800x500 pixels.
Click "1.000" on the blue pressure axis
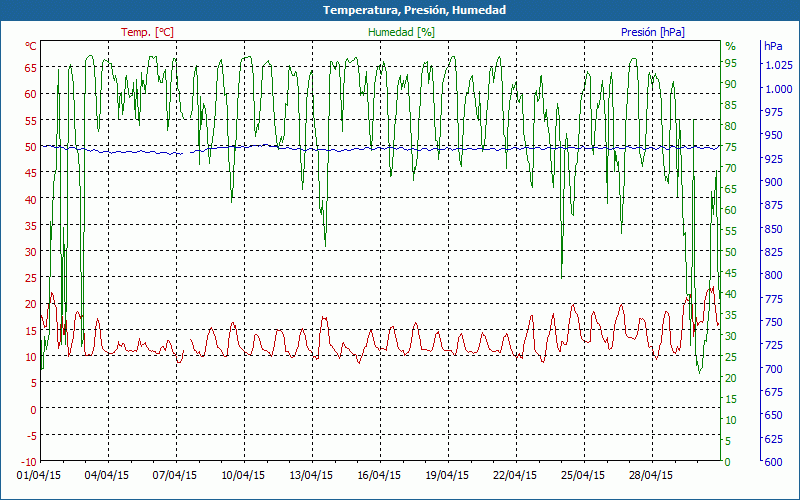pyautogui.click(x=779, y=89)
